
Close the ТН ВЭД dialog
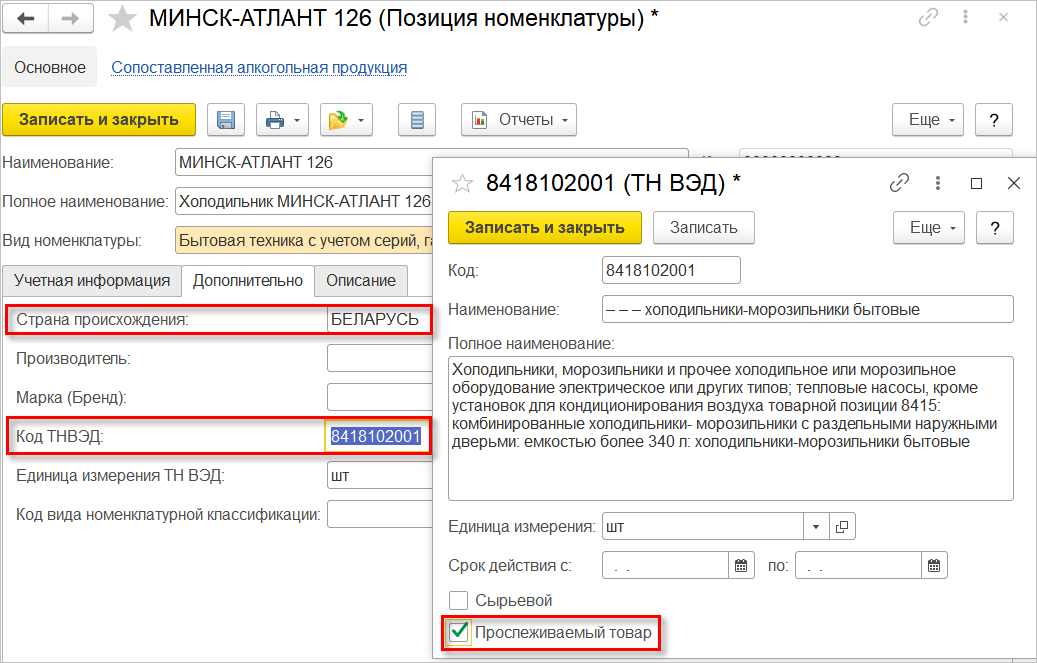(1014, 183)
